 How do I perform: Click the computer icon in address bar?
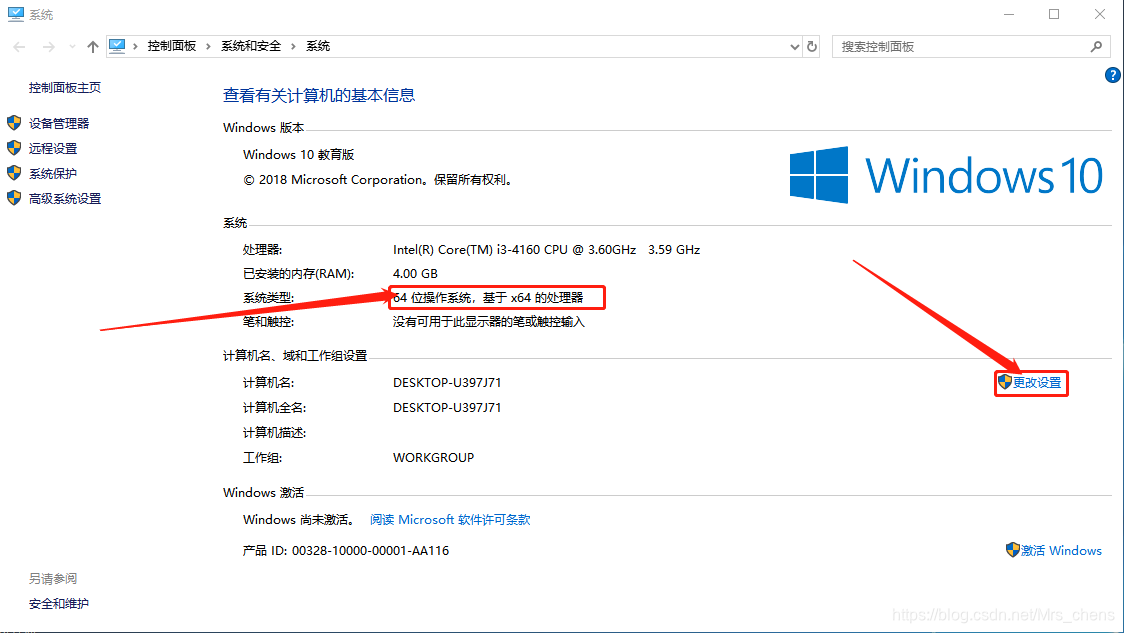(x=117, y=46)
